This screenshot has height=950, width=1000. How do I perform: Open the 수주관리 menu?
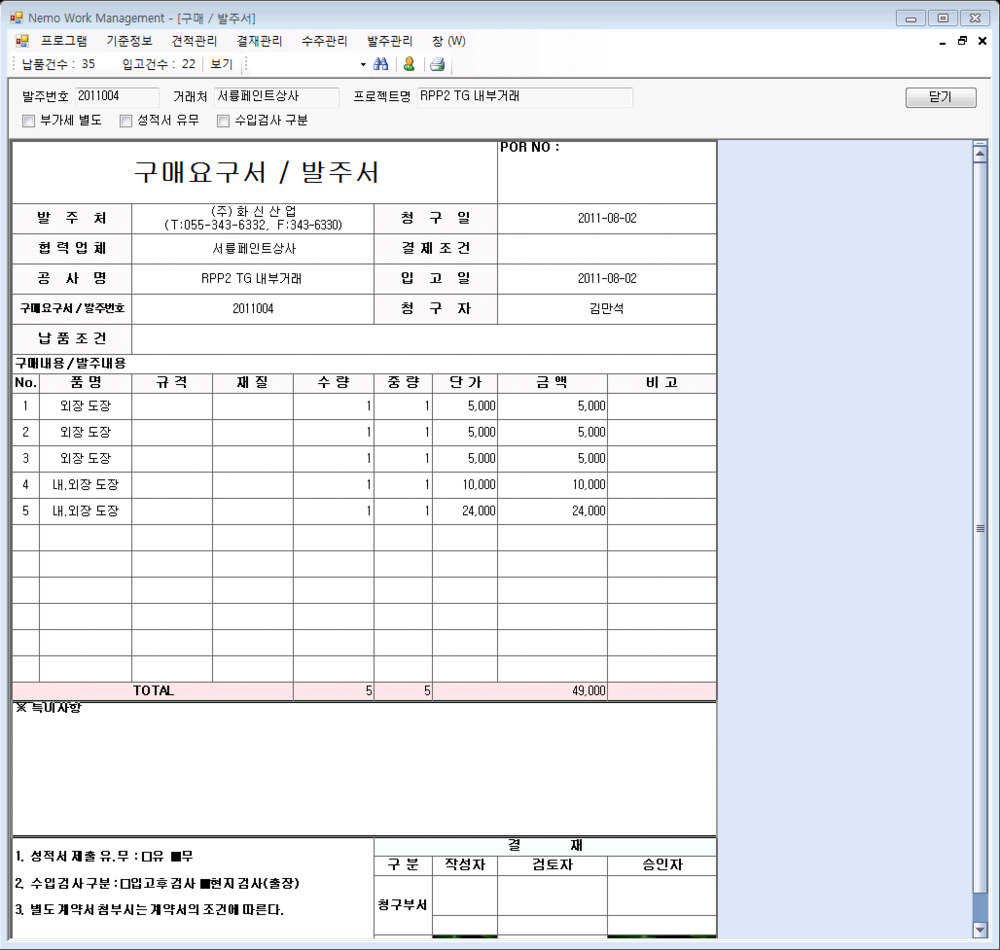[324, 41]
